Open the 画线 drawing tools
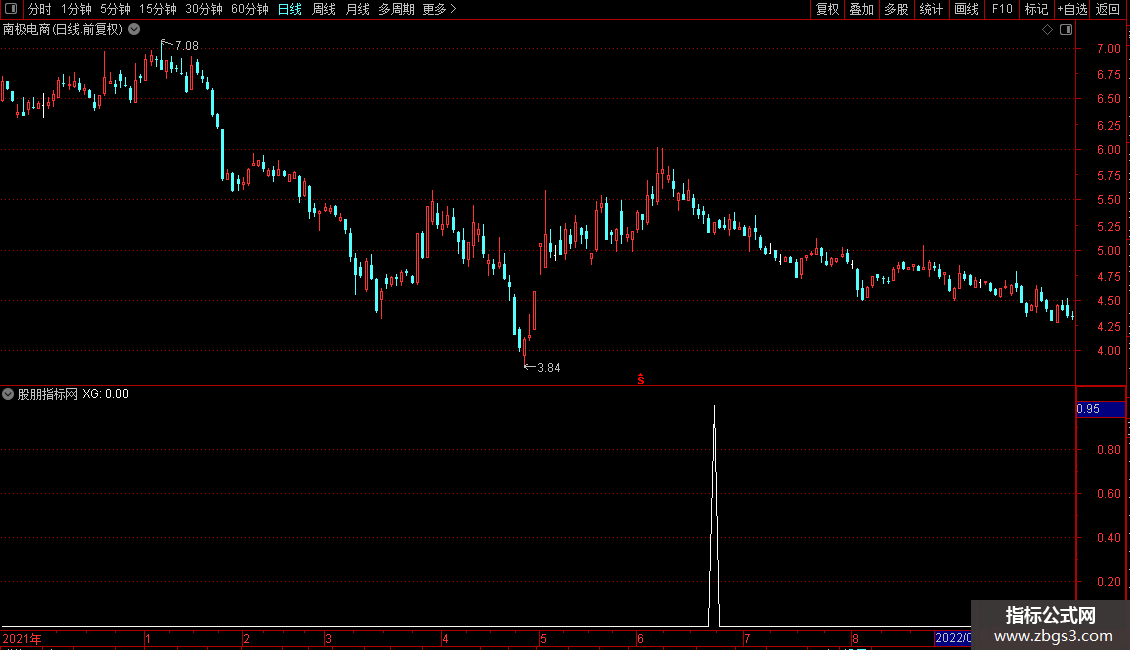The image size is (1130, 650). coord(966,9)
